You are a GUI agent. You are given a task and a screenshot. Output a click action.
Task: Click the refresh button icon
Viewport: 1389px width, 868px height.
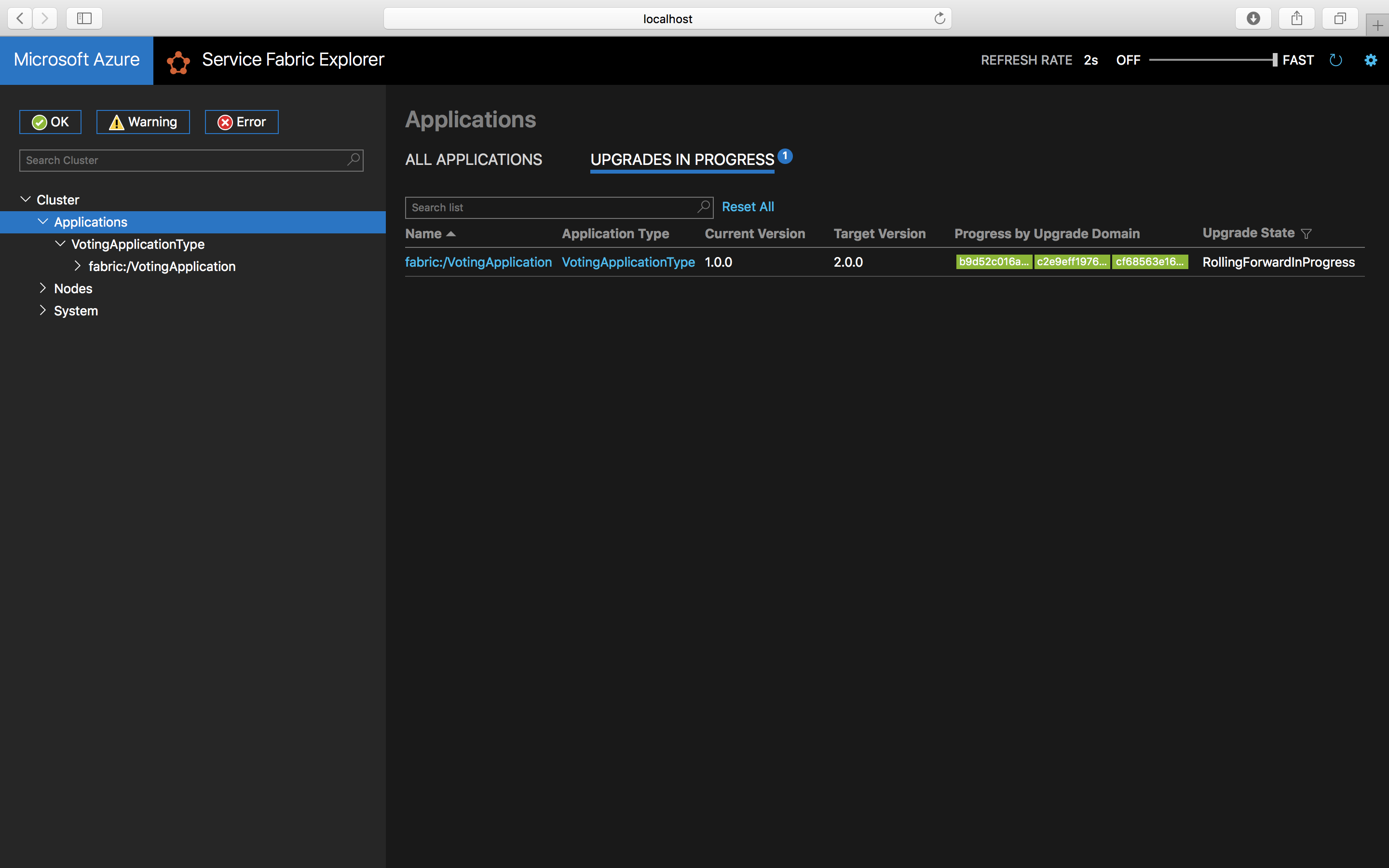point(1335,60)
